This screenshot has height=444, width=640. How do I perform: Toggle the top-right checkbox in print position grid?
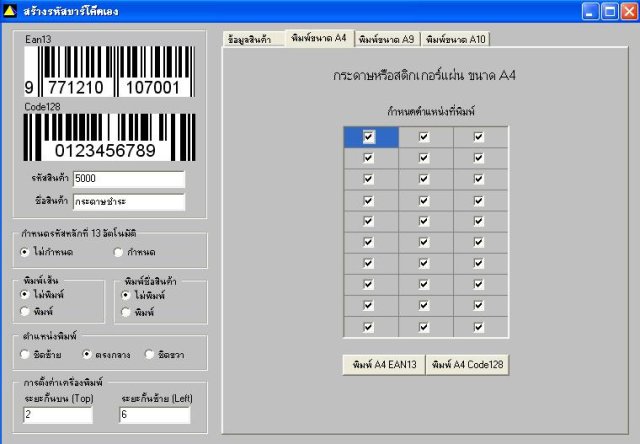[x=479, y=137]
